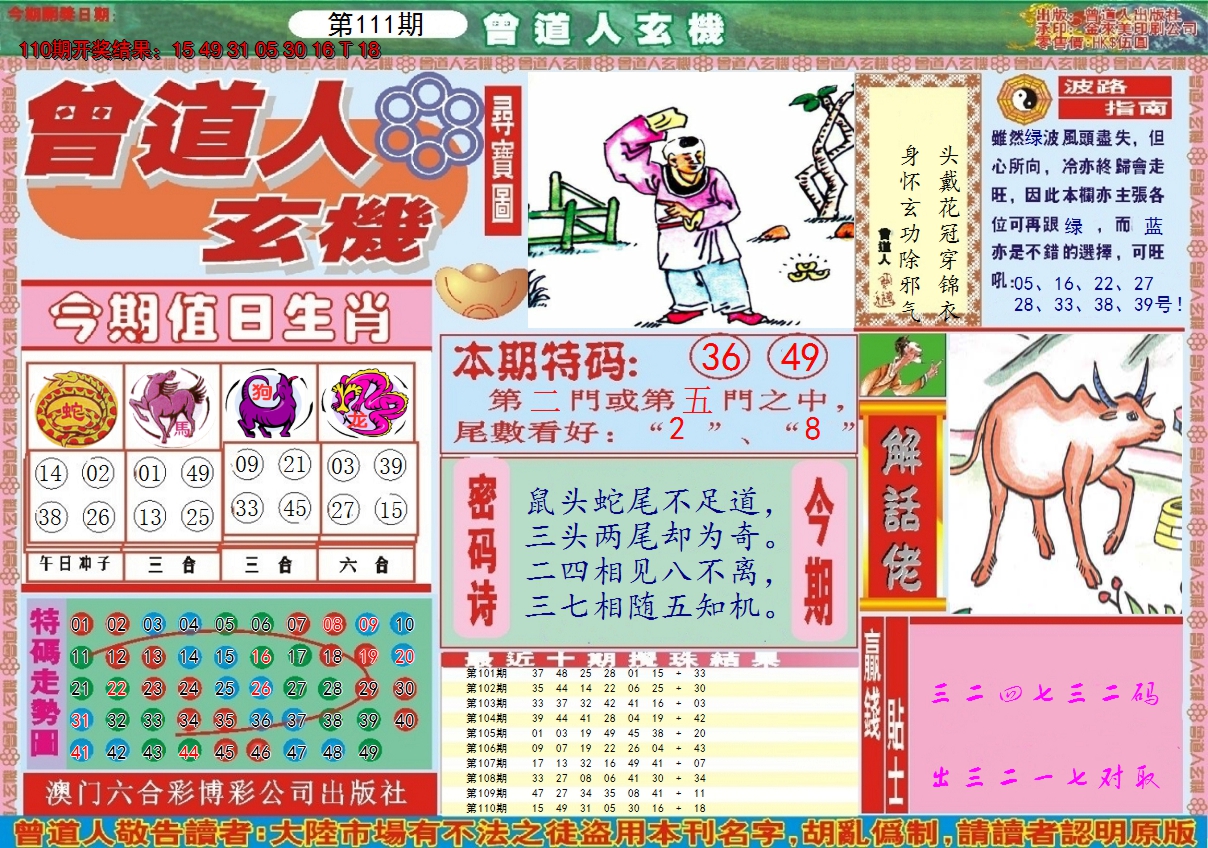
Task: Select the red circled 36 special number
Action: (721, 358)
